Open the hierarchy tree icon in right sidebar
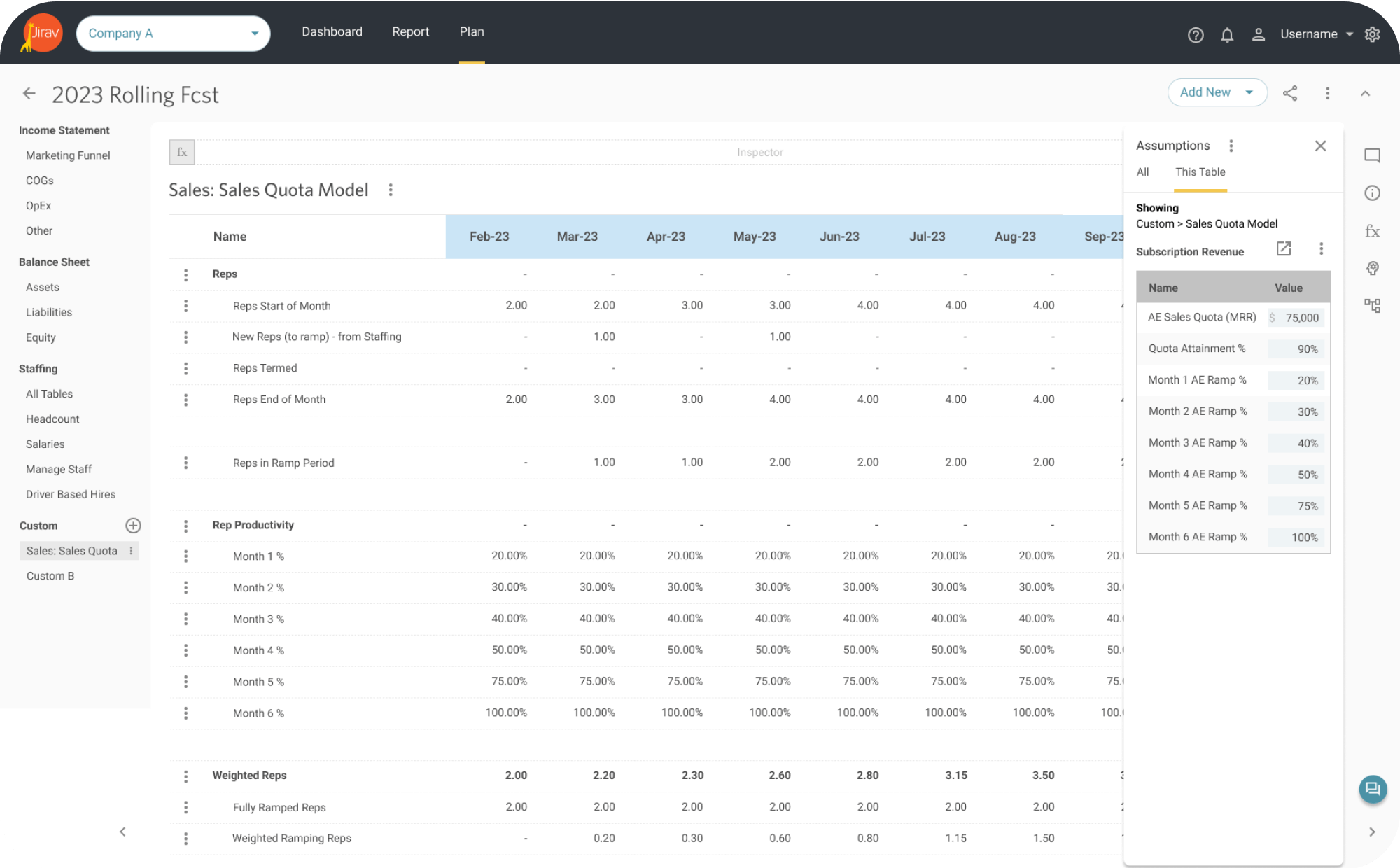 coord(1372,305)
